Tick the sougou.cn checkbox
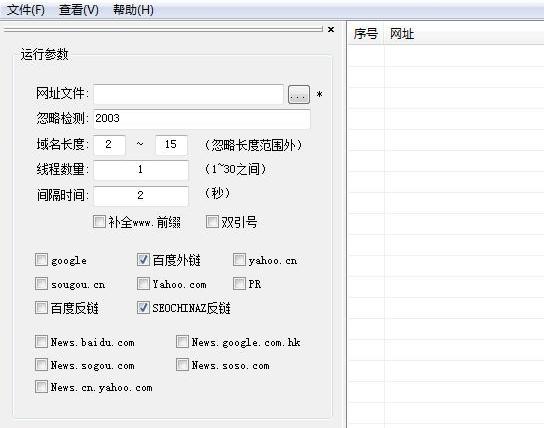Image resolution: width=544 pixels, height=428 pixels. [x=41, y=283]
